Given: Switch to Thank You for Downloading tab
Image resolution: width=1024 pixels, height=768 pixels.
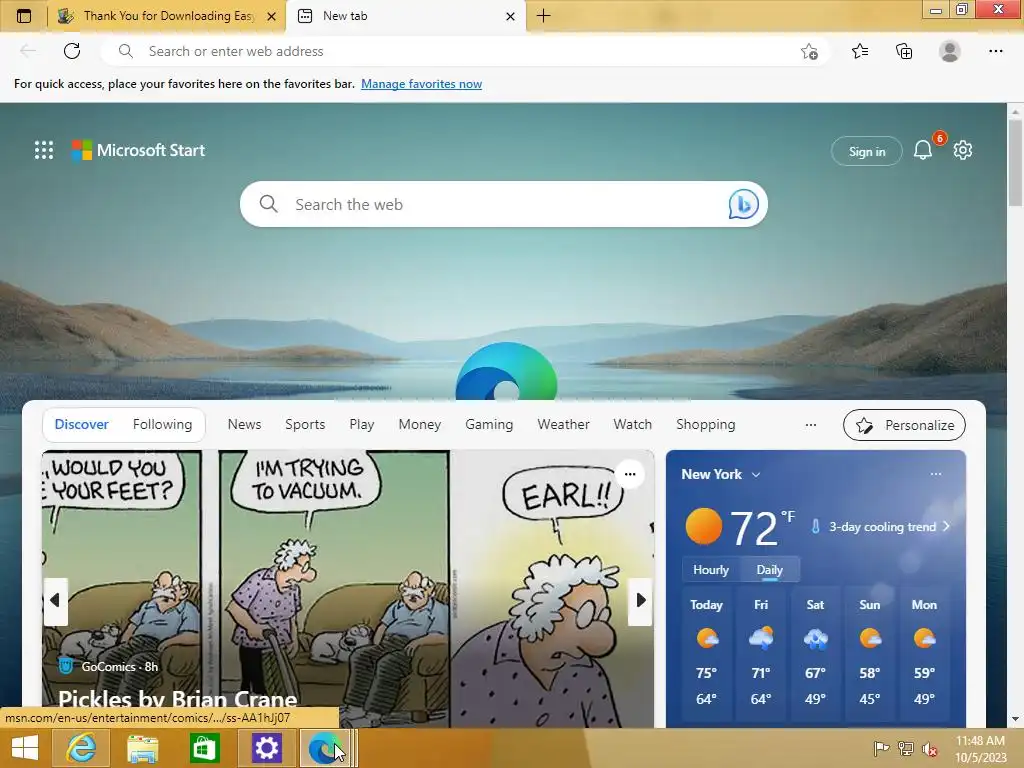Looking at the screenshot, I should [x=166, y=16].
